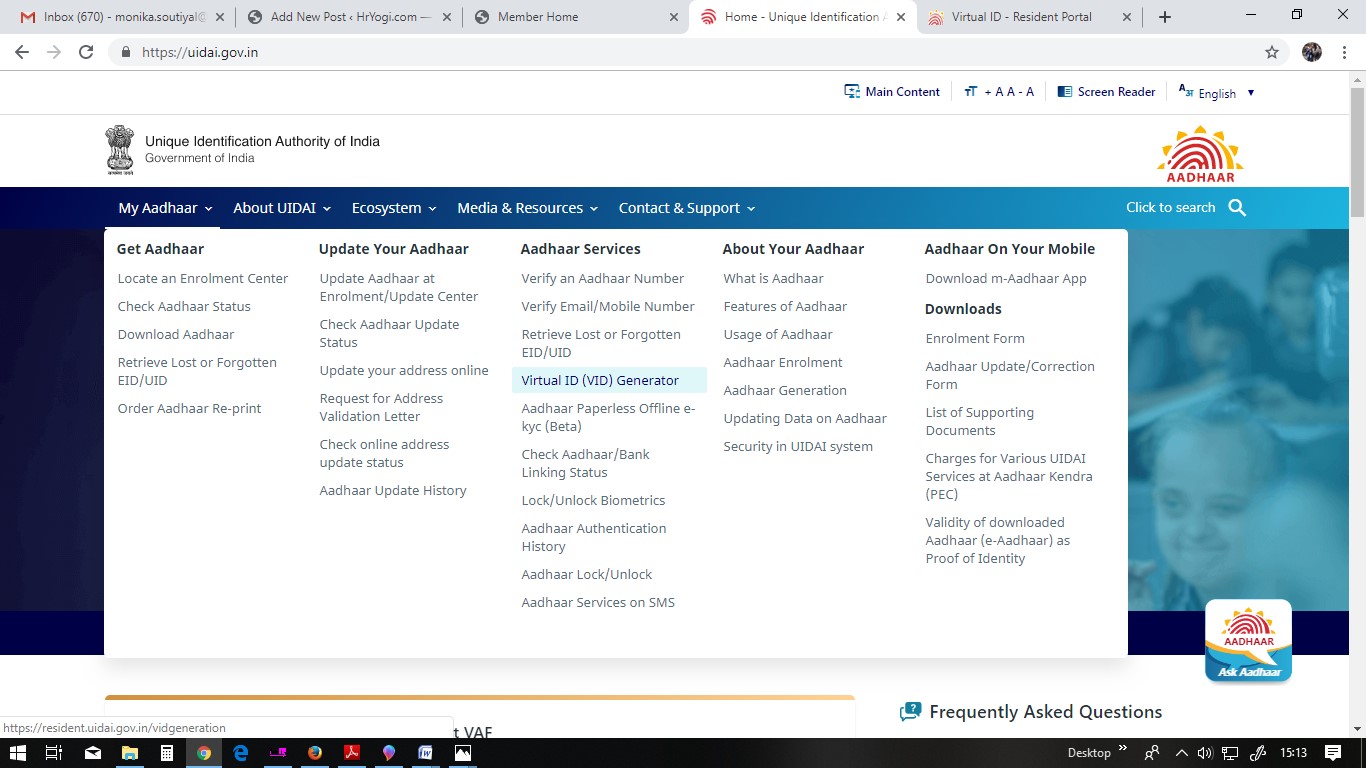1366x768 pixels.
Task: Open the notification action center icon
Action: tap(1333, 753)
